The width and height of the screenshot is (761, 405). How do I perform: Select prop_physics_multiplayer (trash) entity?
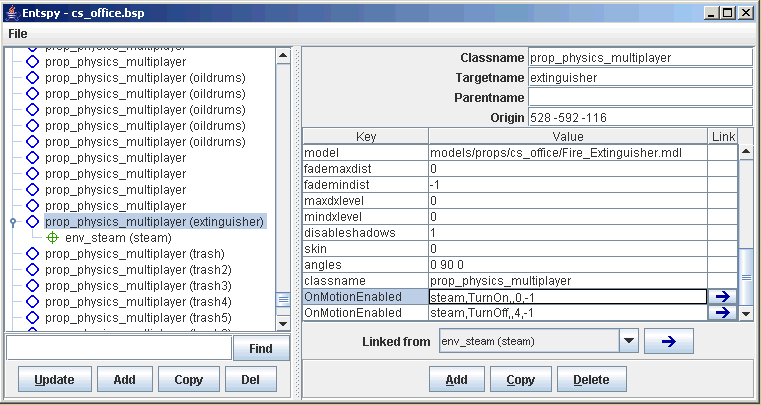pyautogui.click(x=134, y=254)
